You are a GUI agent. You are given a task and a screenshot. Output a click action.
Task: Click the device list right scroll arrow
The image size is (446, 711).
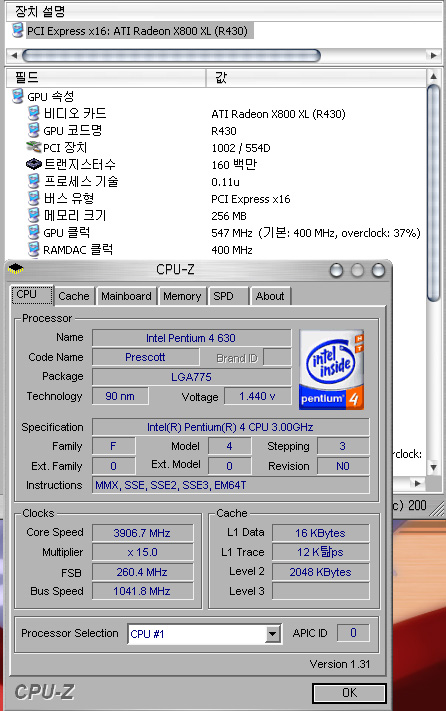coord(434,56)
